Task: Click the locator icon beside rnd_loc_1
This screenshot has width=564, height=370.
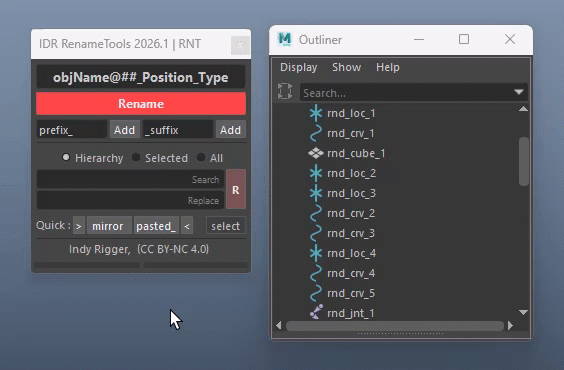Action: [x=316, y=113]
